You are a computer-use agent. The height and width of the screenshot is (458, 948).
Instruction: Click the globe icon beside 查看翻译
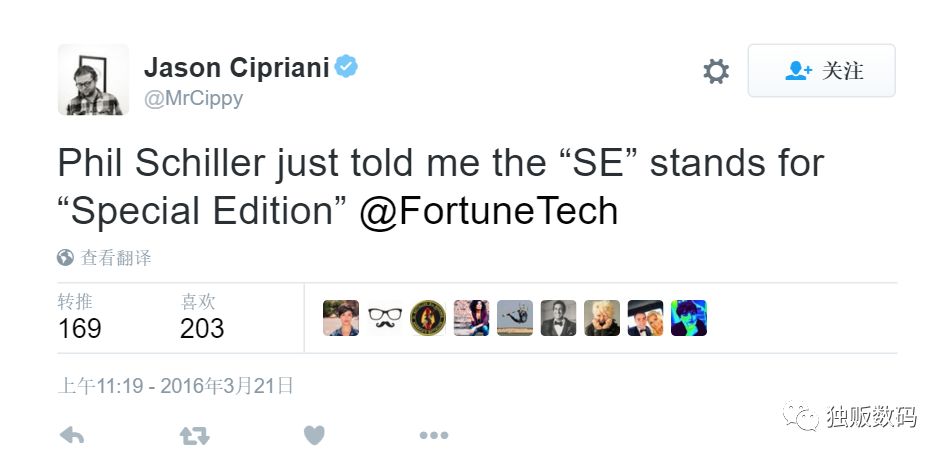tap(66, 258)
